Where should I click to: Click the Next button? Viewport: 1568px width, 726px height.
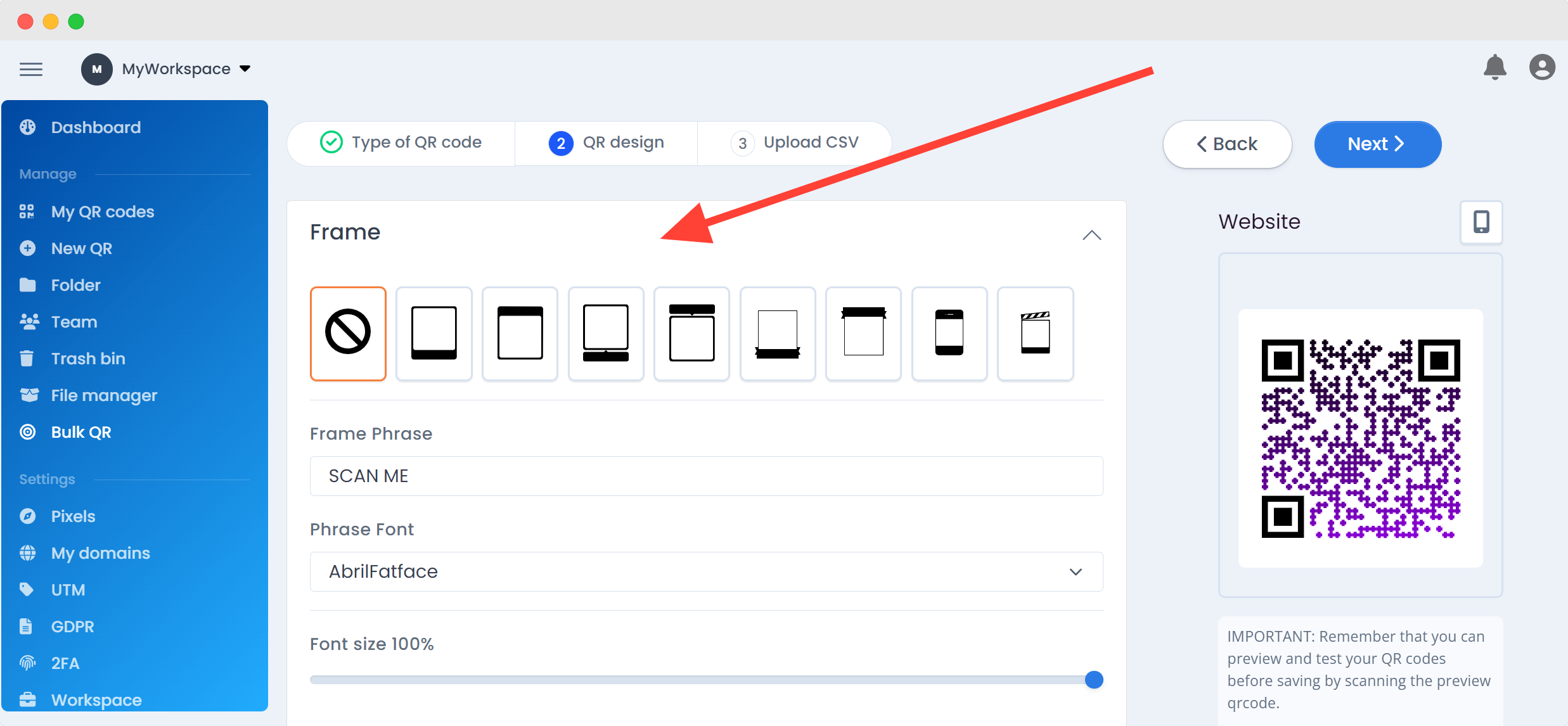(1377, 144)
